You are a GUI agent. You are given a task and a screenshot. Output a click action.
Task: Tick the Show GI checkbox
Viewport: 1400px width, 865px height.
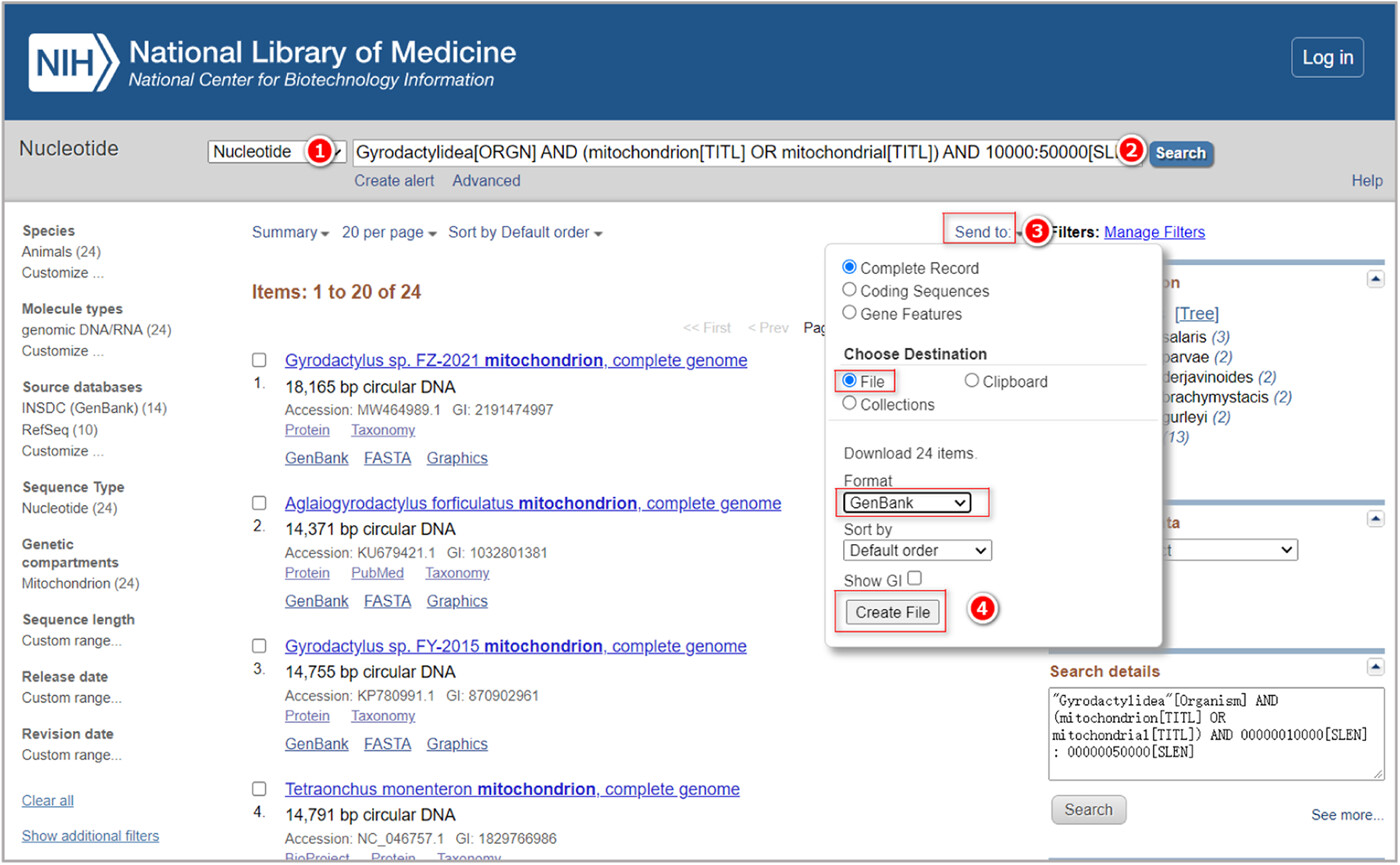[x=914, y=578]
